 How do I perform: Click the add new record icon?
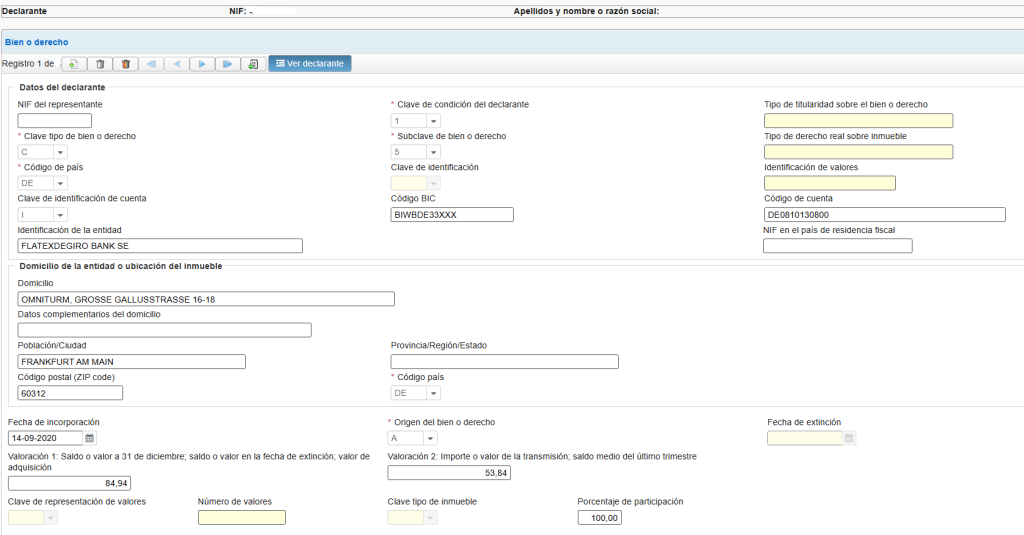click(74, 64)
